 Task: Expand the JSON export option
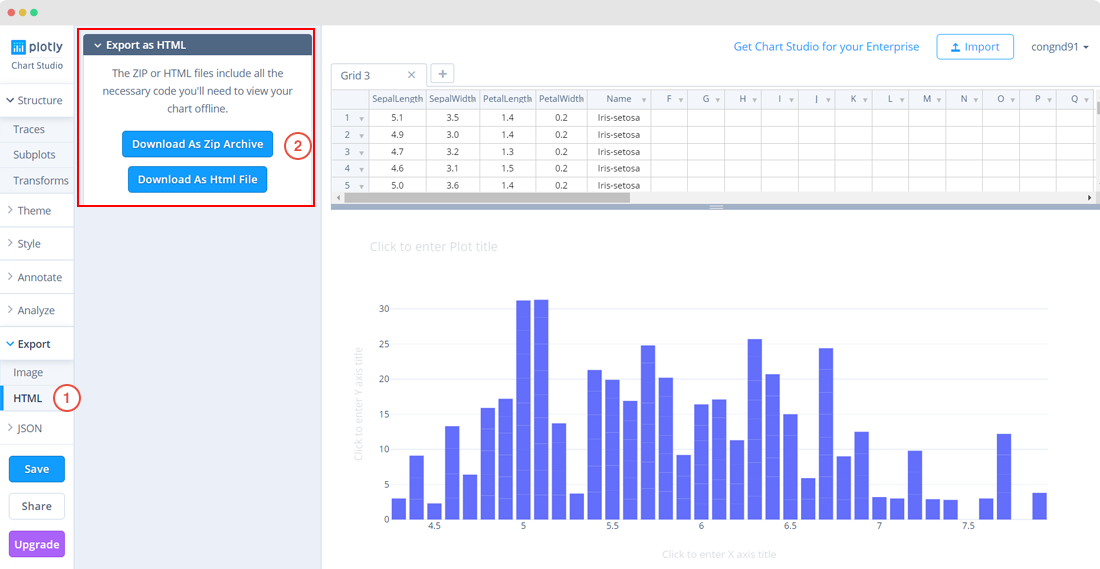click(x=36, y=428)
